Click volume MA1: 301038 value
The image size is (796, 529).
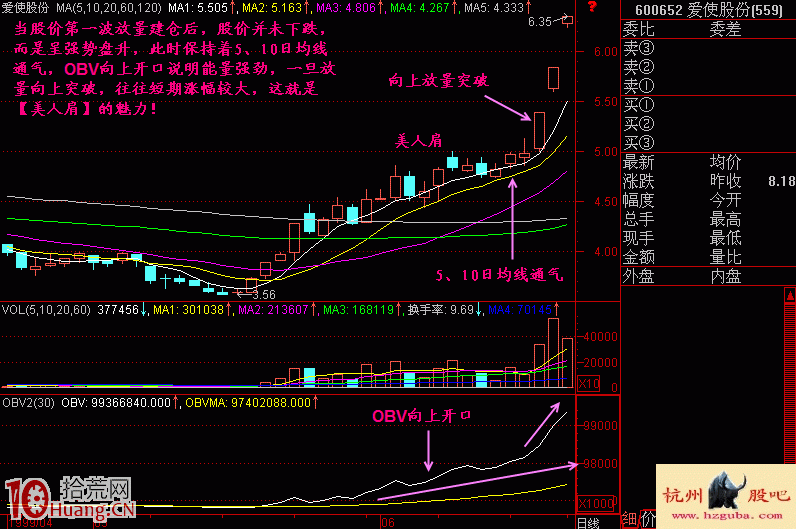pos(189,310)
